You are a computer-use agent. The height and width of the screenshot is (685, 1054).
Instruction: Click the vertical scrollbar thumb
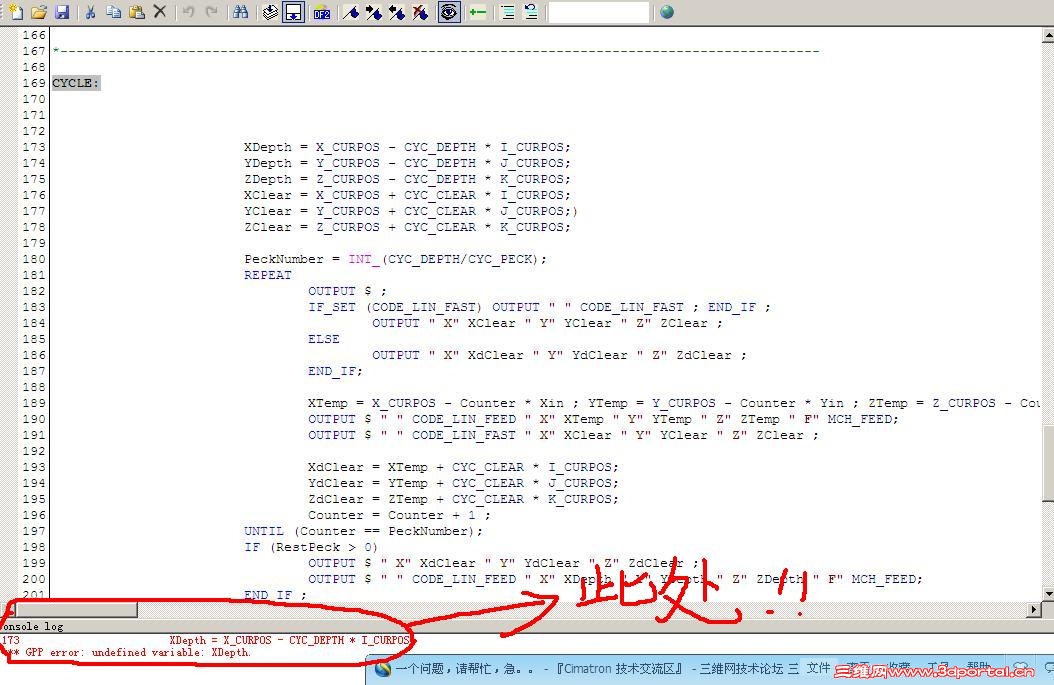tap(1048, 464)
